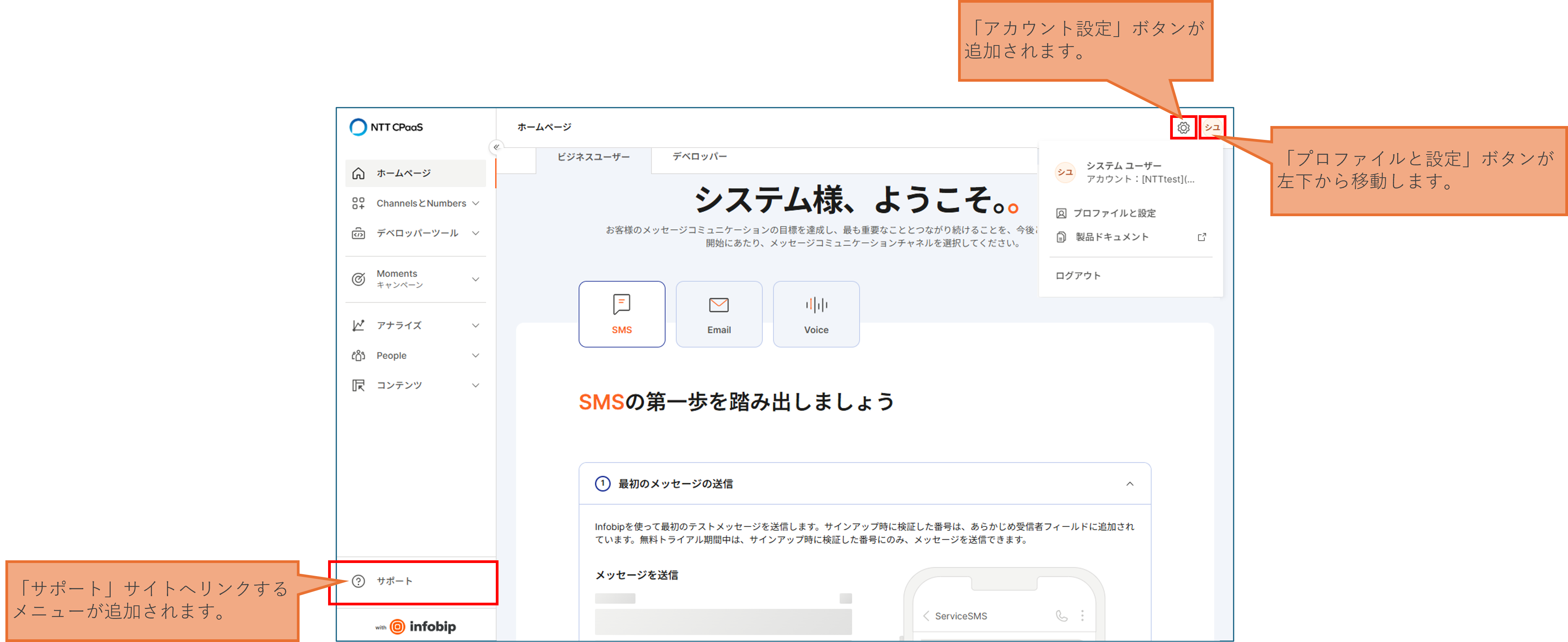Open ホームページ in sidebar
This screenshot has width=1568, height=642.
coord(416,173)
